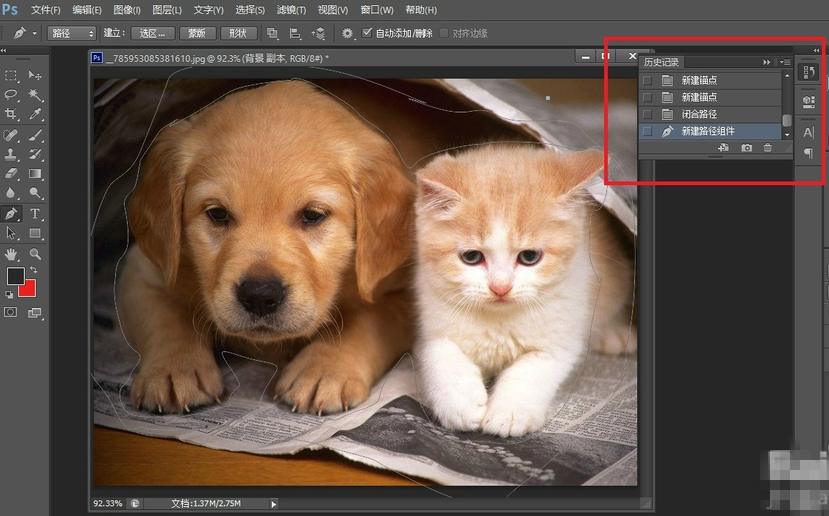Select the Lasso tool in the toolbox
Viewport: 829px width, 516px height.
[x=12, y=95]
